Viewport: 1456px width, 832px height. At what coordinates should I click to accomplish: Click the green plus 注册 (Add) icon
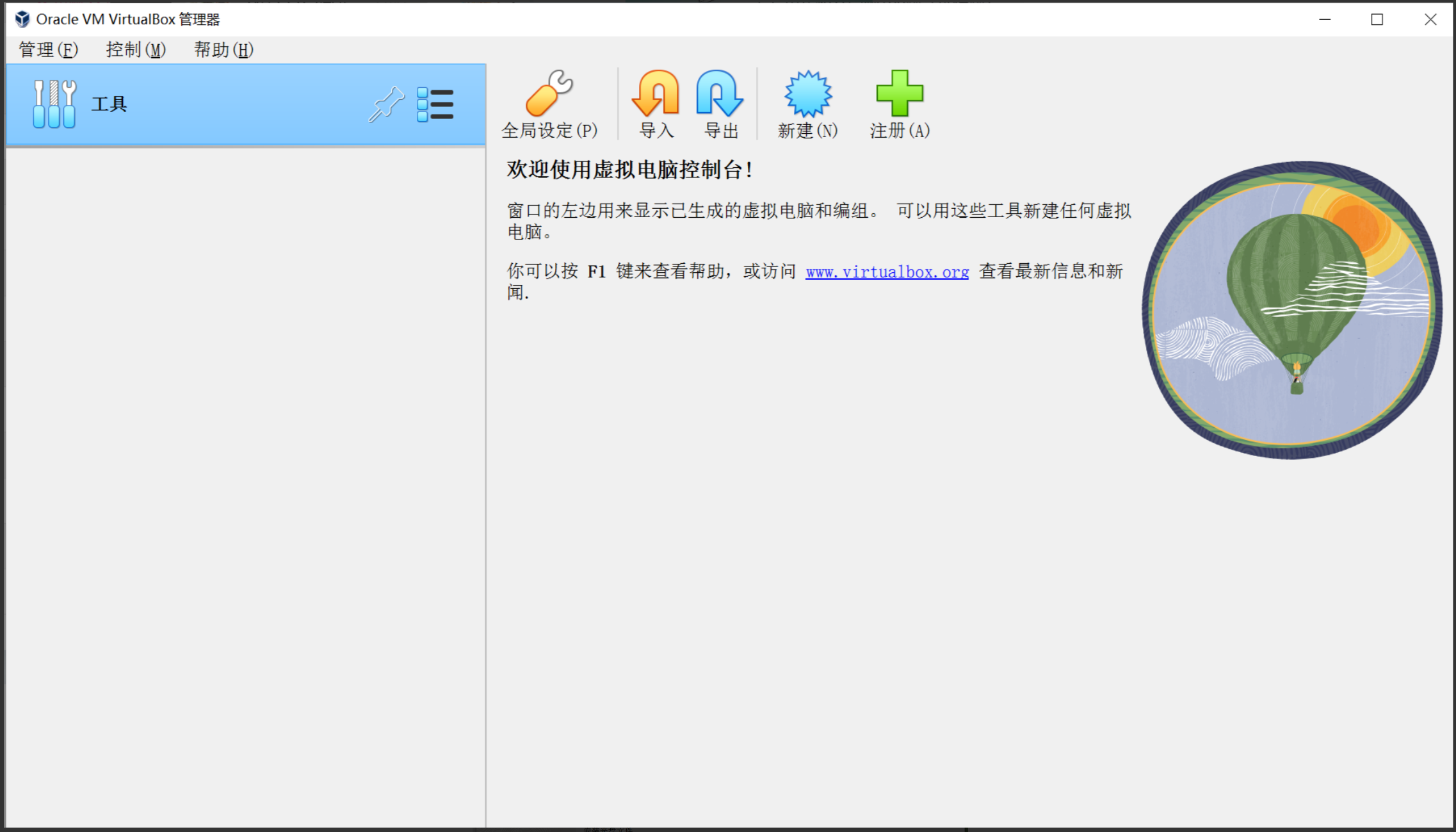coord(900,93)
